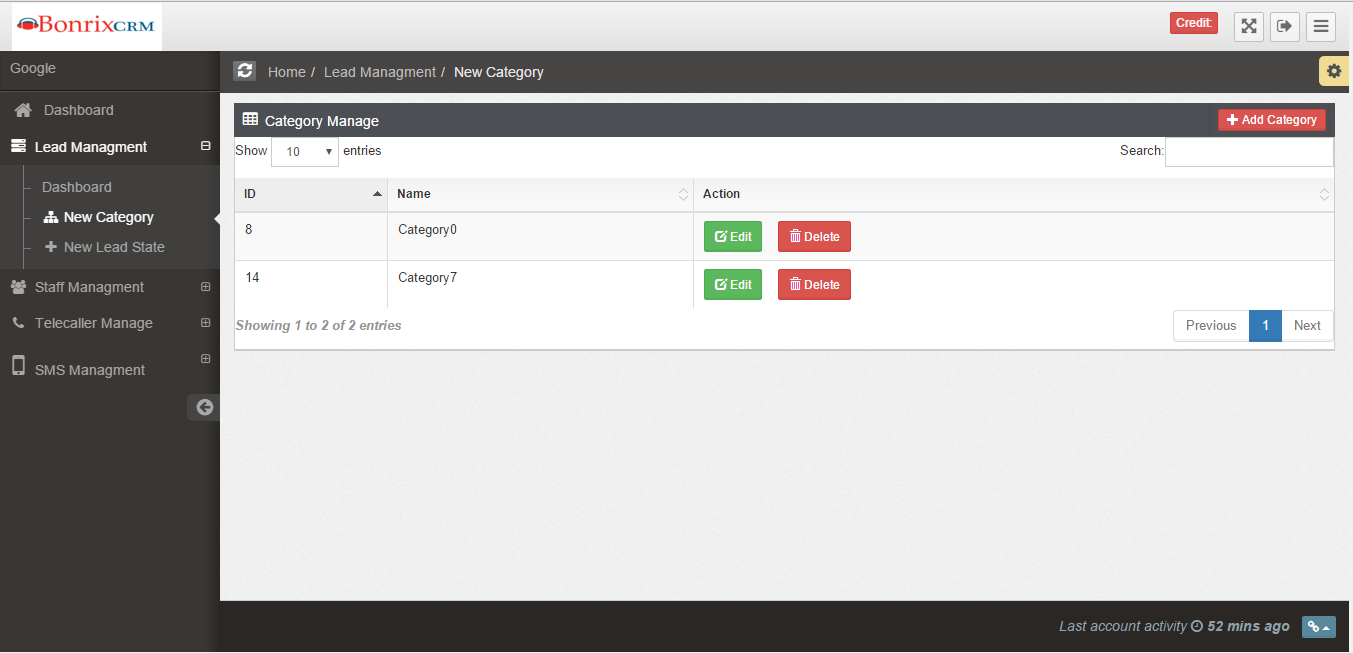The image size is (1353, 653).
Task: Click the Category0 name cell
Action: [541, 237]
